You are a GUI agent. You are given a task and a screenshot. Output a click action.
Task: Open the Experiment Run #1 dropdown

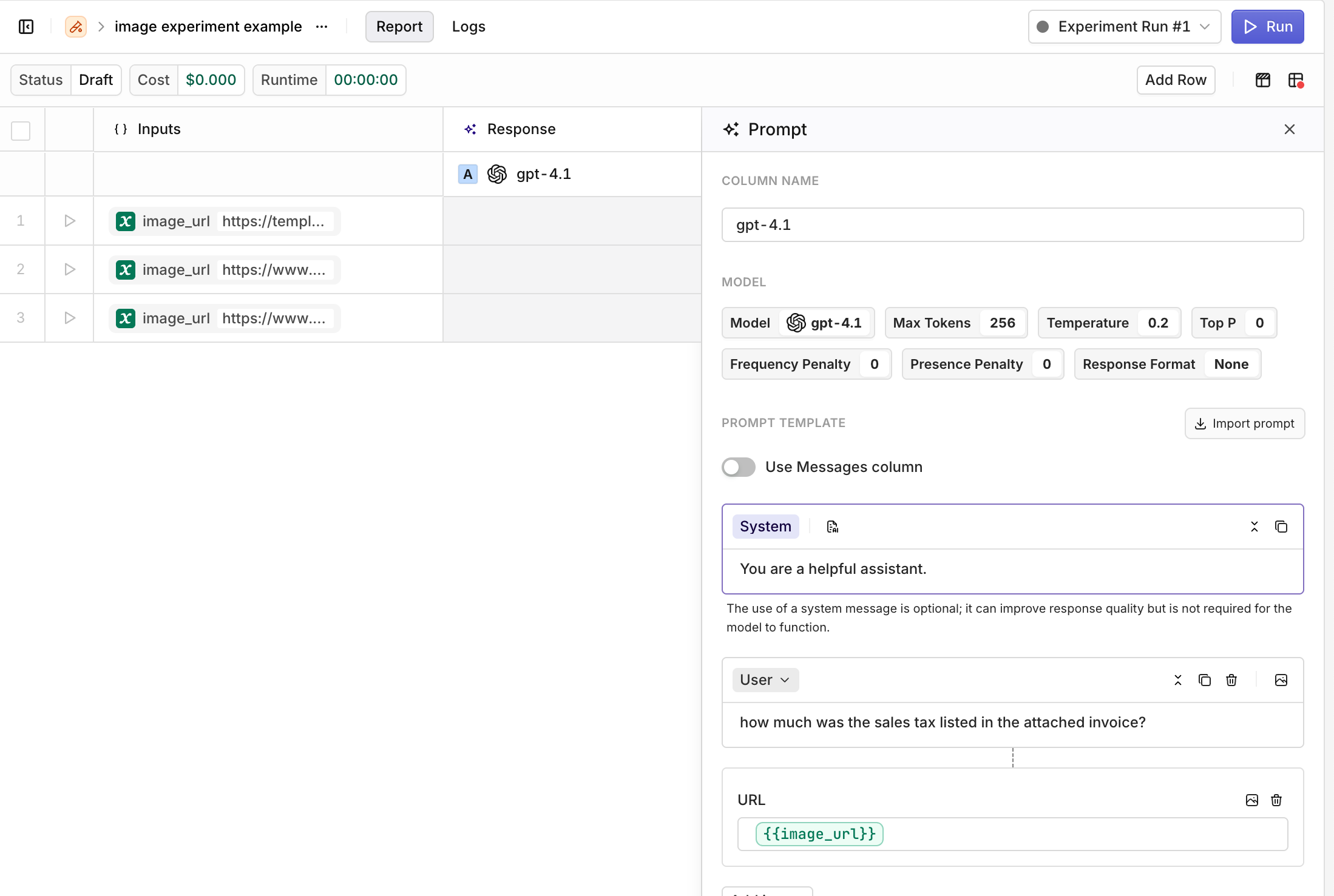tap(1124, 27)
